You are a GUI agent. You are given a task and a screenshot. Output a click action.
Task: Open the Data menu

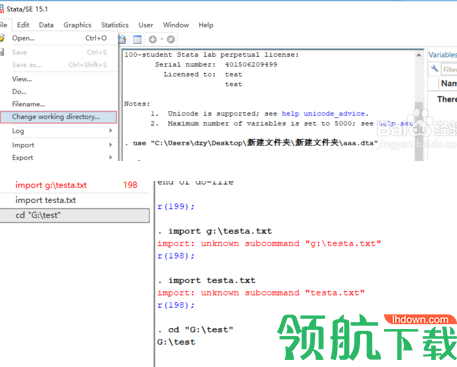(46, 25)
